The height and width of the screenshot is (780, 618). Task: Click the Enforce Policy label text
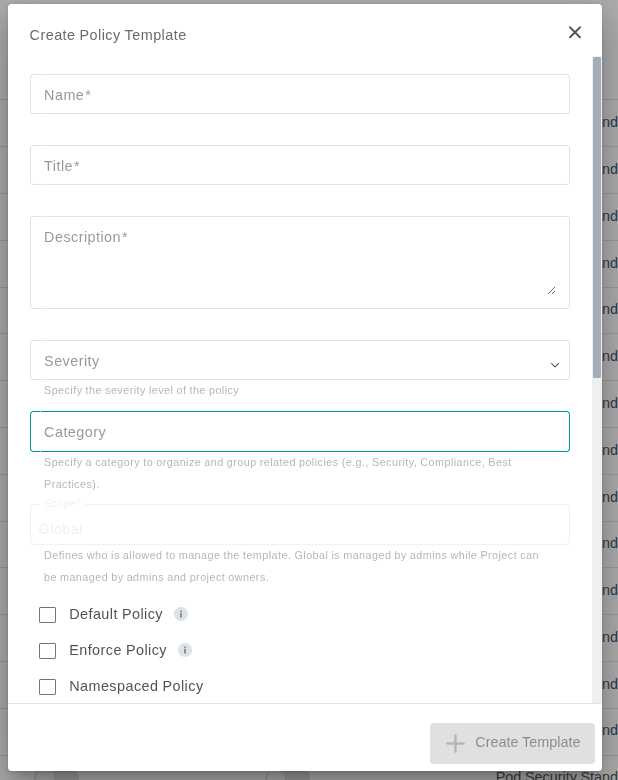pos(118,650)
